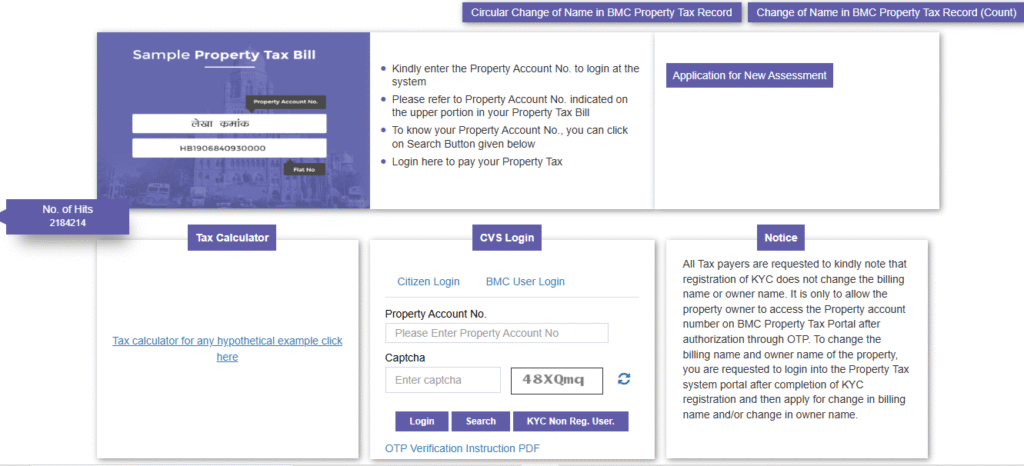Focus the Enter captcha field
This screenshot has height=466, width=1024.
443,380
